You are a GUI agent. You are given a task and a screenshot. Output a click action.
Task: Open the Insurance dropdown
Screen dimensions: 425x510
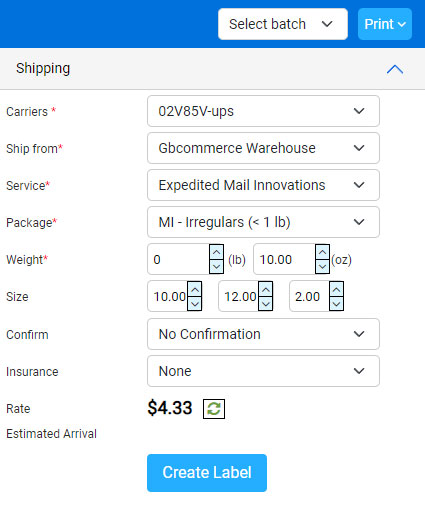(263, 371)
